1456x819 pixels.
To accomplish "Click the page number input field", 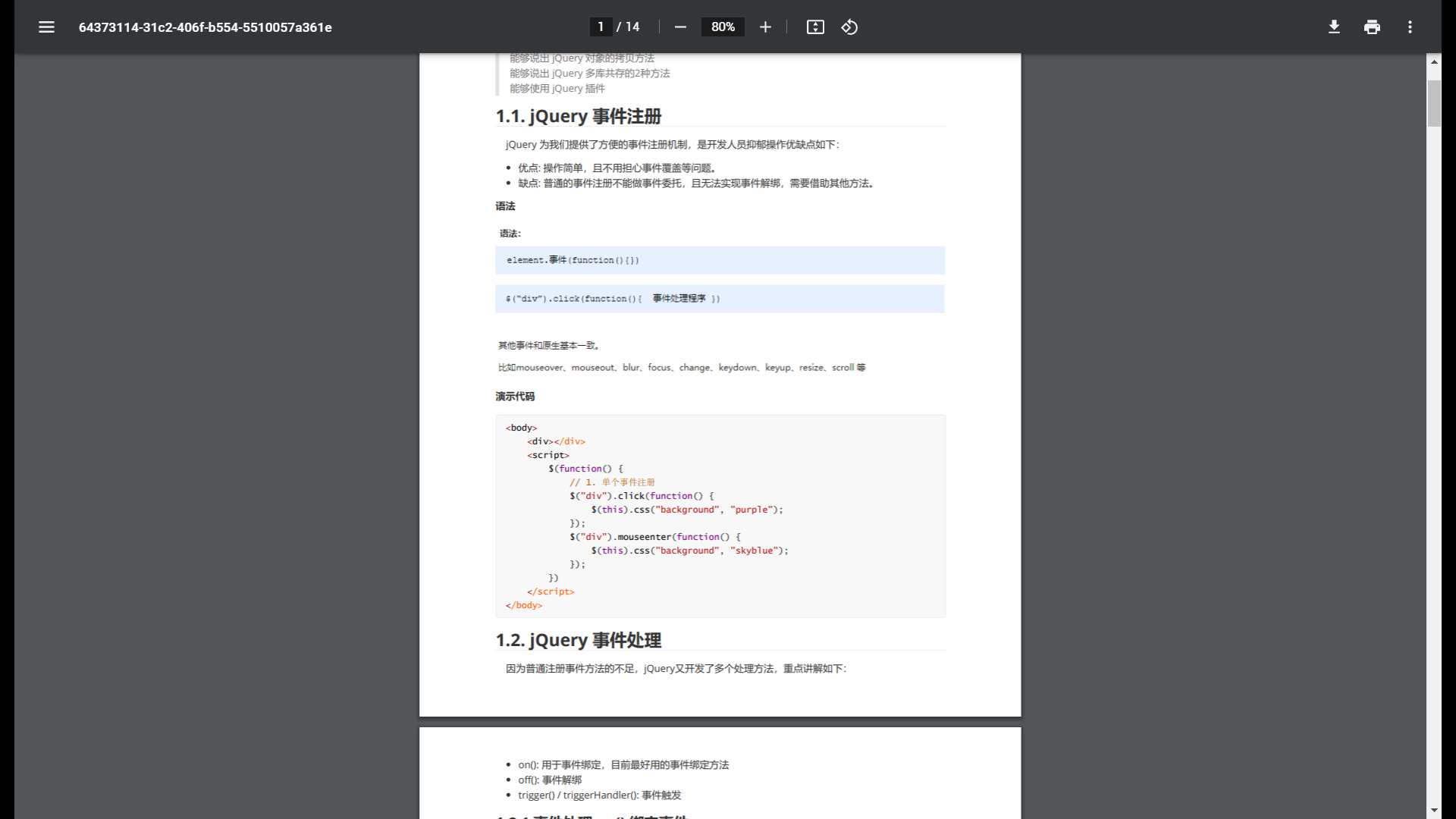I will [601, 27].
